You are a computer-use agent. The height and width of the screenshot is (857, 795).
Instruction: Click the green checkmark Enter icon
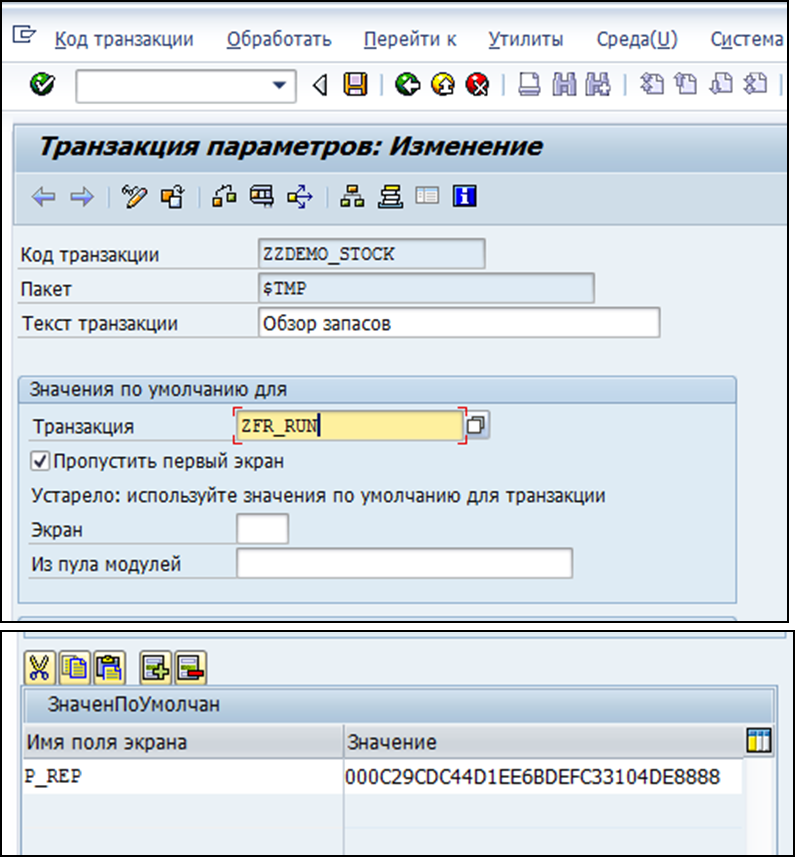tap(42, 85)
